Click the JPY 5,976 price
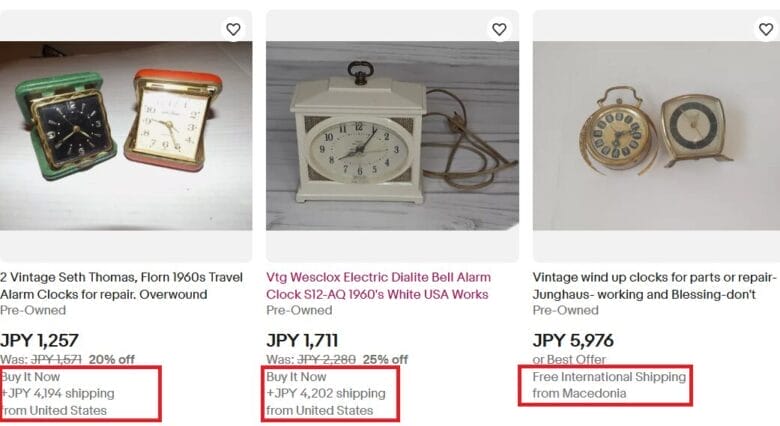 (573, 340)
